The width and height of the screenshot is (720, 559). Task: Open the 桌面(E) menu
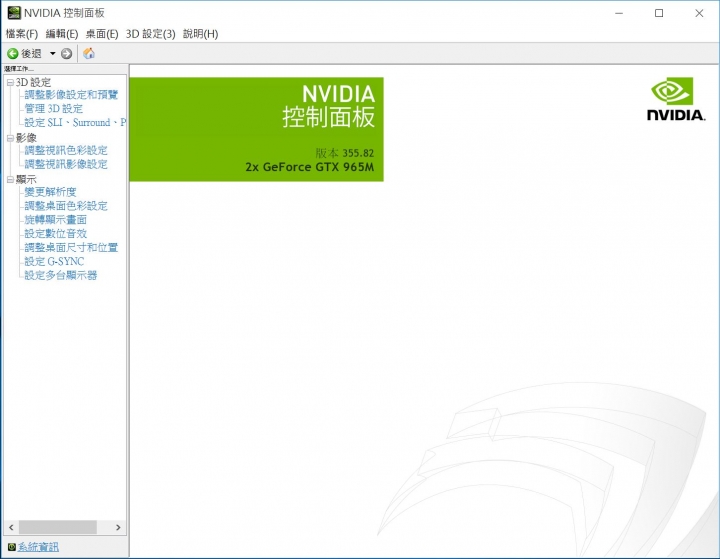tap(102, 34)
